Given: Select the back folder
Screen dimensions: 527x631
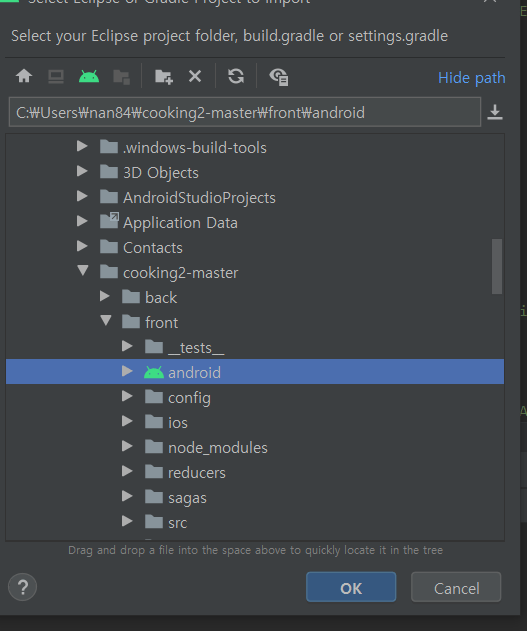Looking at the screenshot, I should [255, 297].
